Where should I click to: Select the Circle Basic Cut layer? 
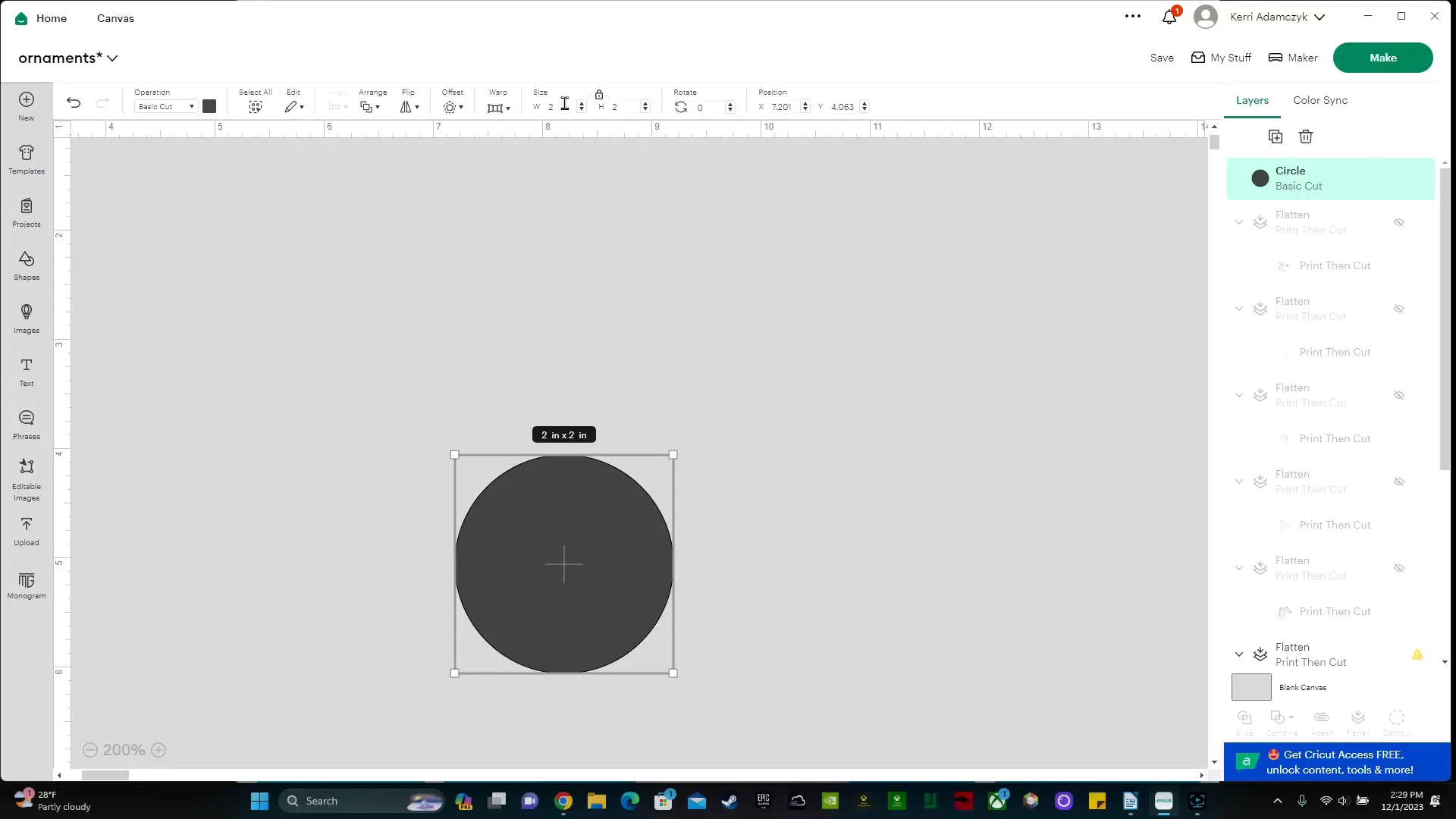tap(1331, 178)
